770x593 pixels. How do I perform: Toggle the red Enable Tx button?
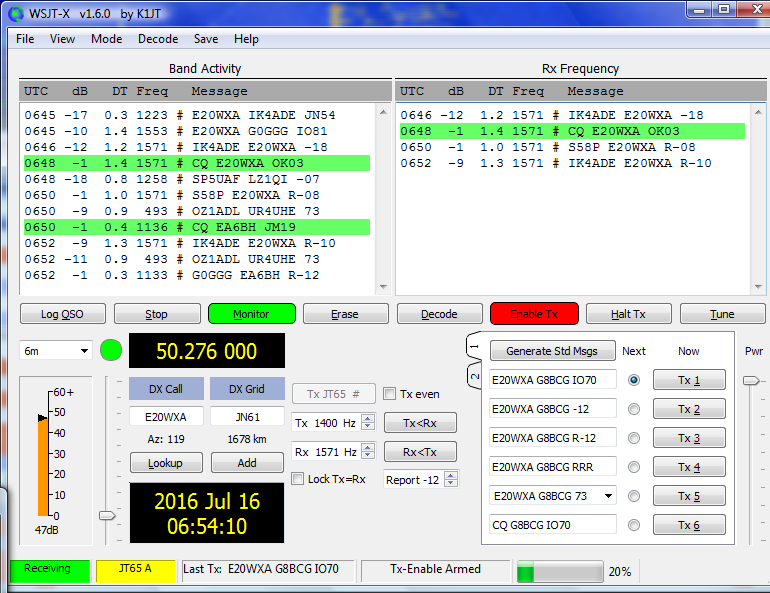[534, 314]
